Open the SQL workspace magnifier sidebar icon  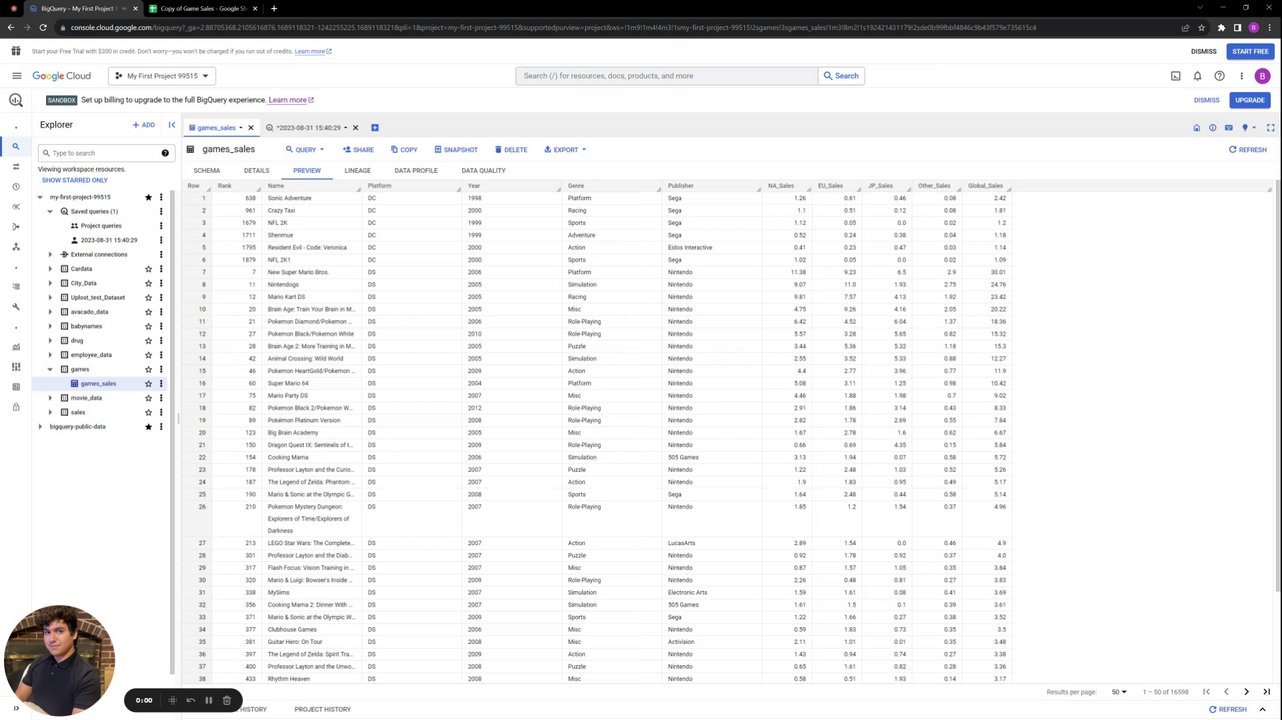[x=16, y=147]
